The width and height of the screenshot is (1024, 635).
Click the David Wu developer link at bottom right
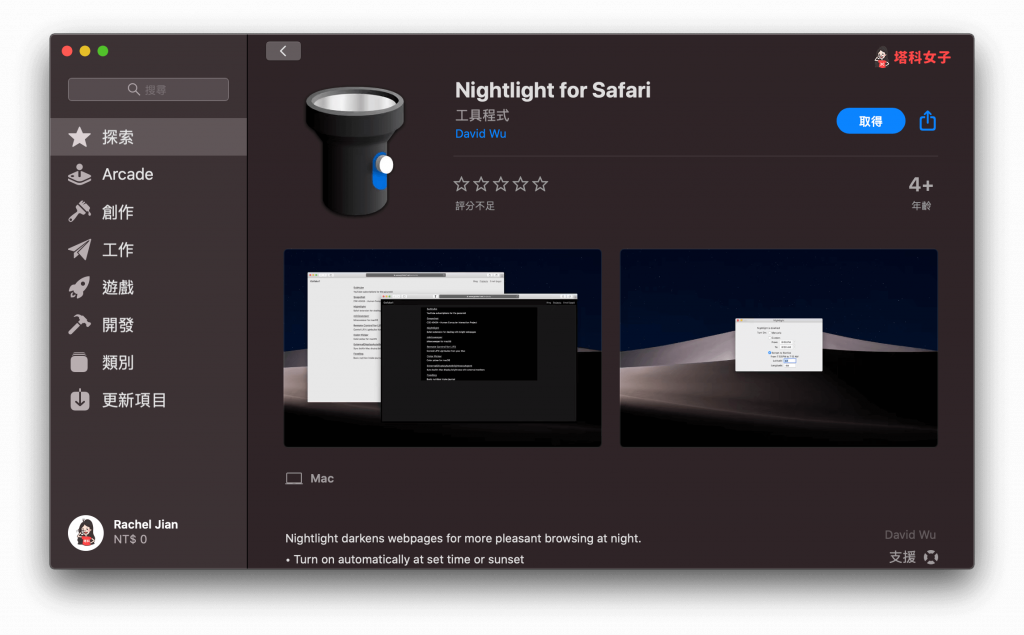tap(910, 535)
